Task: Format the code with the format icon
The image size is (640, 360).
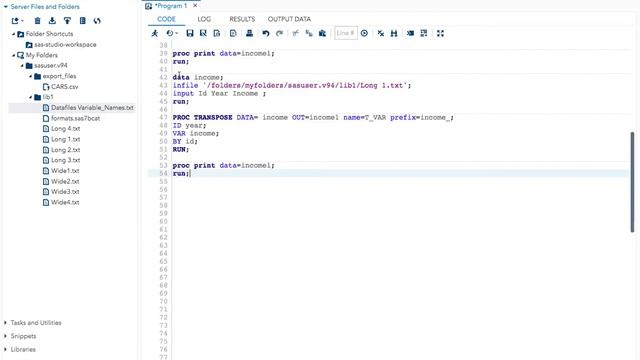Action: 410,33
